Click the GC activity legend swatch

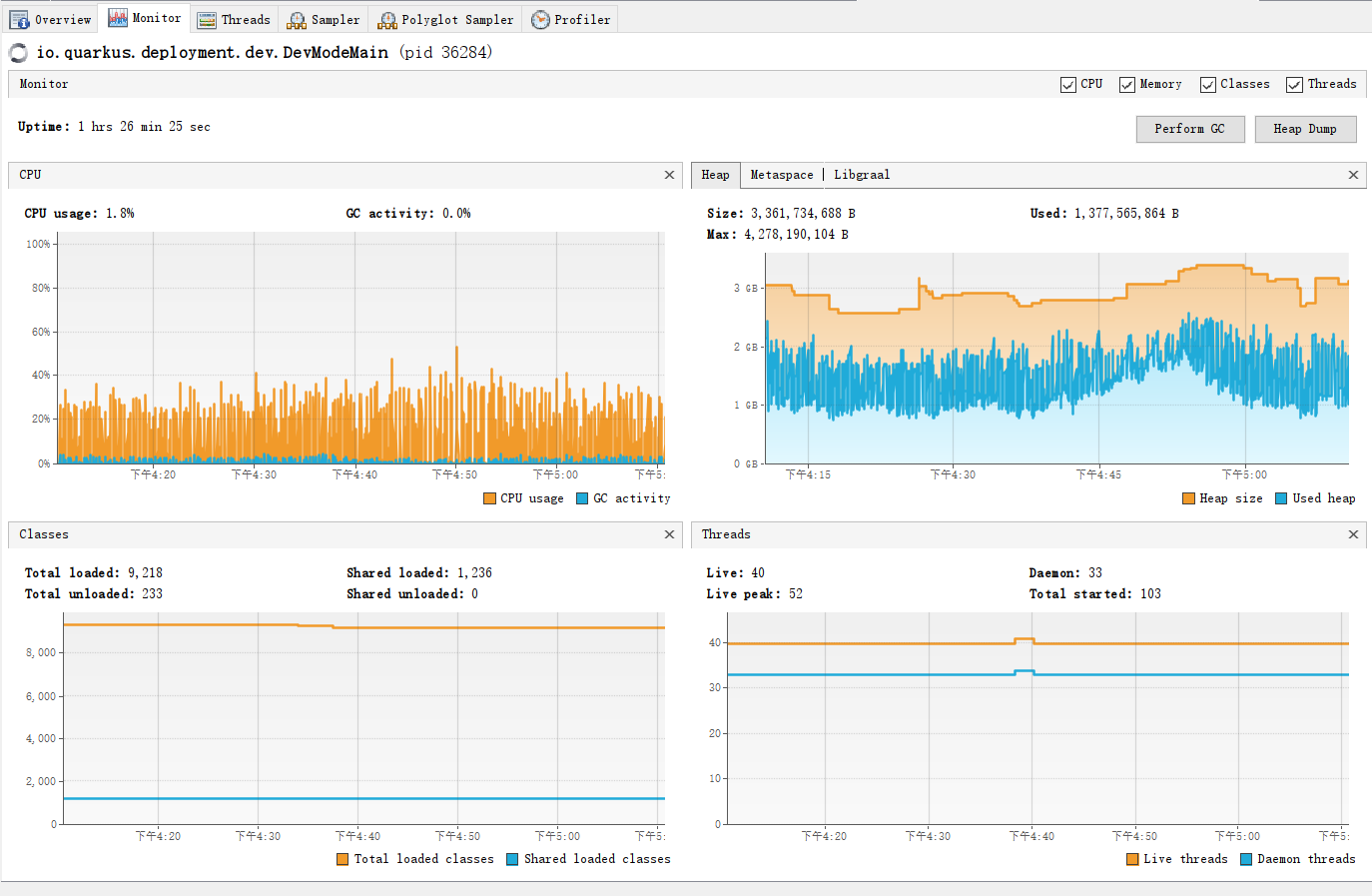[x=582, y=498]
